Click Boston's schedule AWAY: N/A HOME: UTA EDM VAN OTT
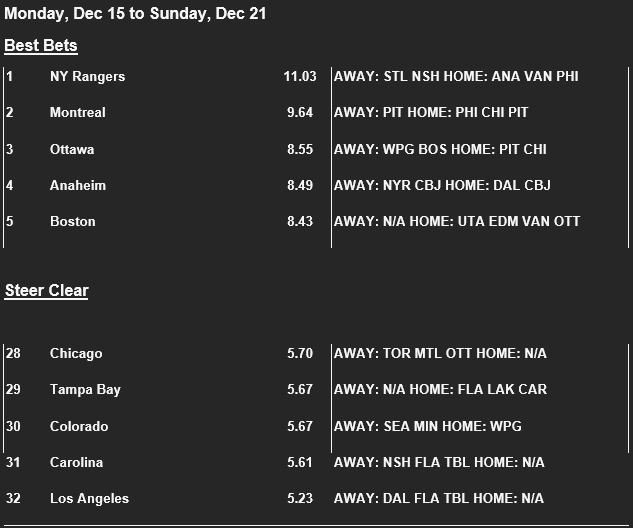Viewport: 633px width, 528px height. pos(457,221)
